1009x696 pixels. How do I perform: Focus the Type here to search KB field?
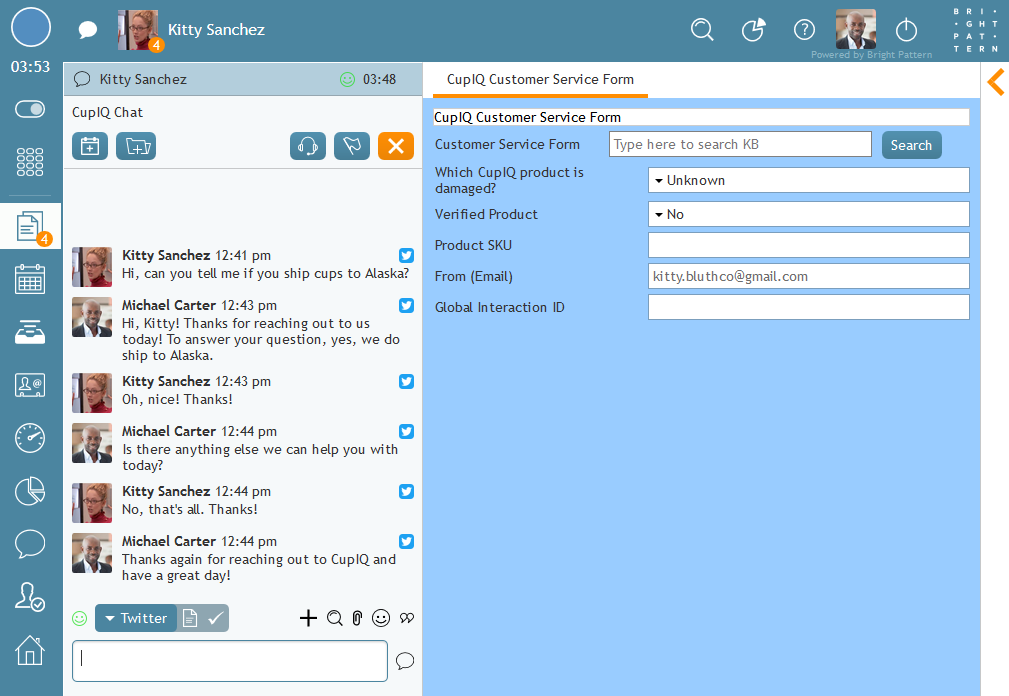pyautogui.click(x=740, y=145)
